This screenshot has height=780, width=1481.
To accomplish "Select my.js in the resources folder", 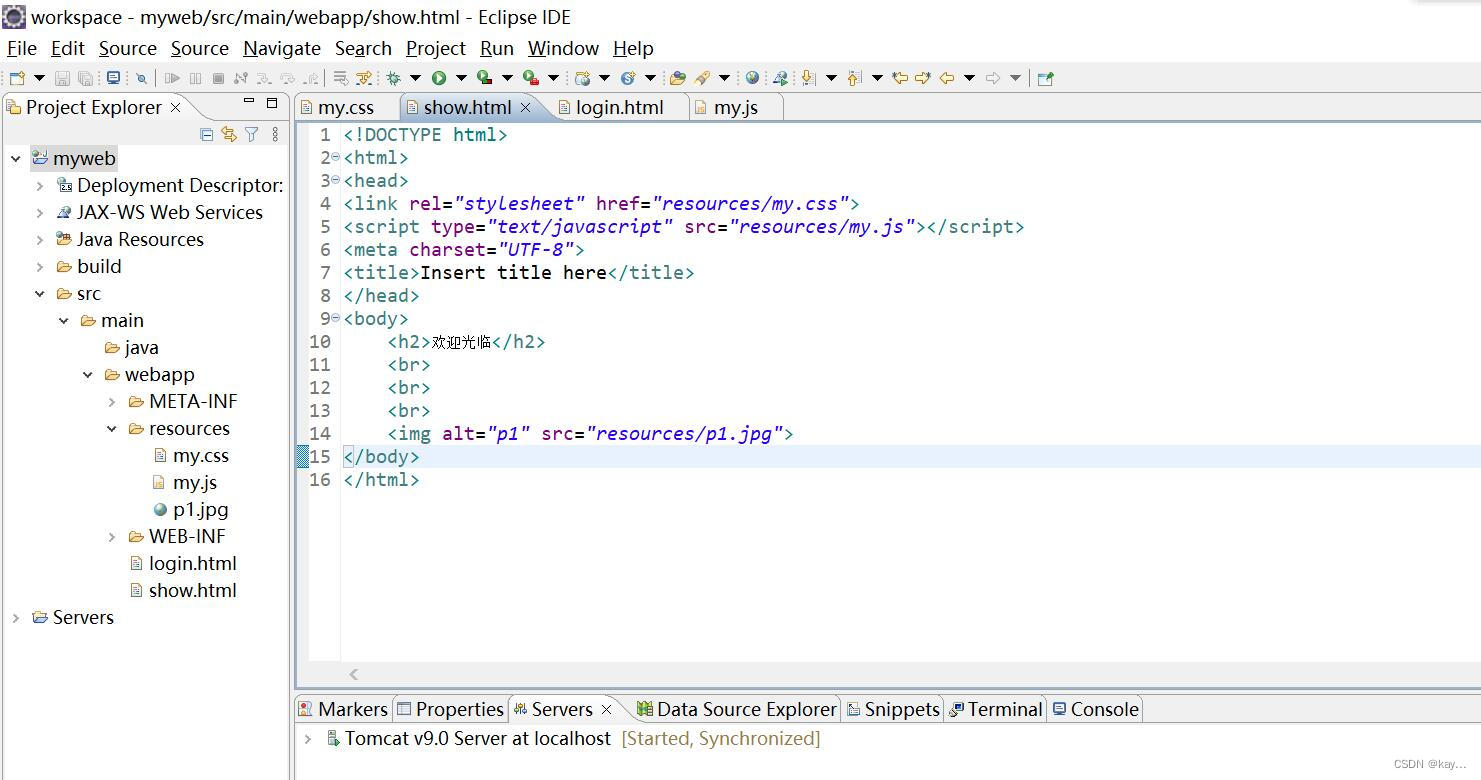I will (194, 482).
